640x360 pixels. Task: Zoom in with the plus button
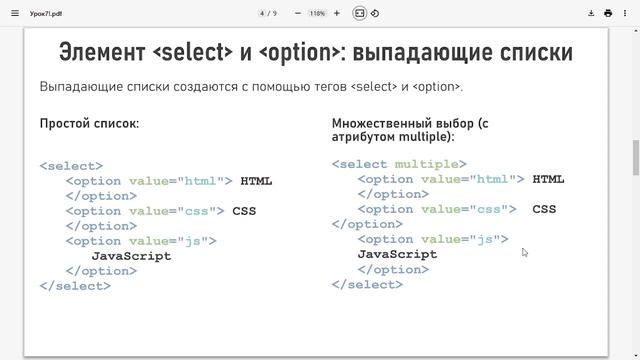pos(337,13)
